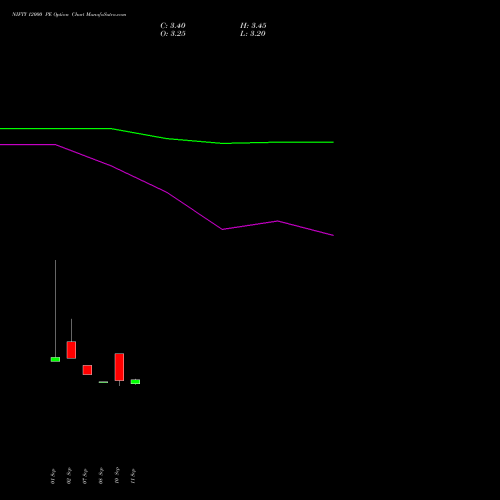The image size is (500, 500).
Task: Click the 01 Sep date label
Action: pyautogui.click(x=53, y=476)
